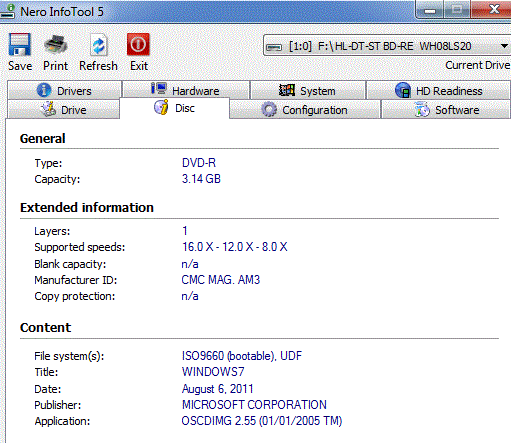Click the Layers value 1
Screen dimensions: 511x443
pyautogui.click(x=185, y=231)
